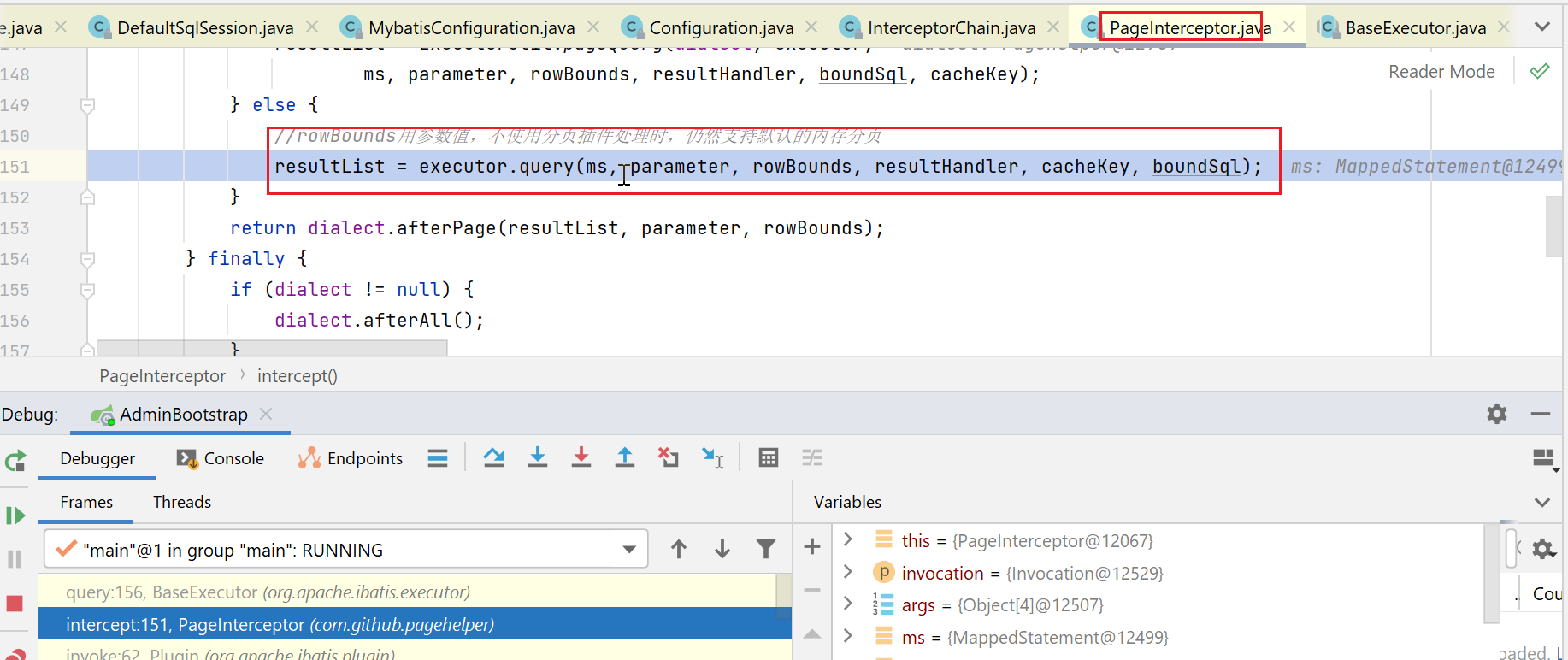Filter frames using the funnel icon

pyautogui.click(x=765, y=549)
